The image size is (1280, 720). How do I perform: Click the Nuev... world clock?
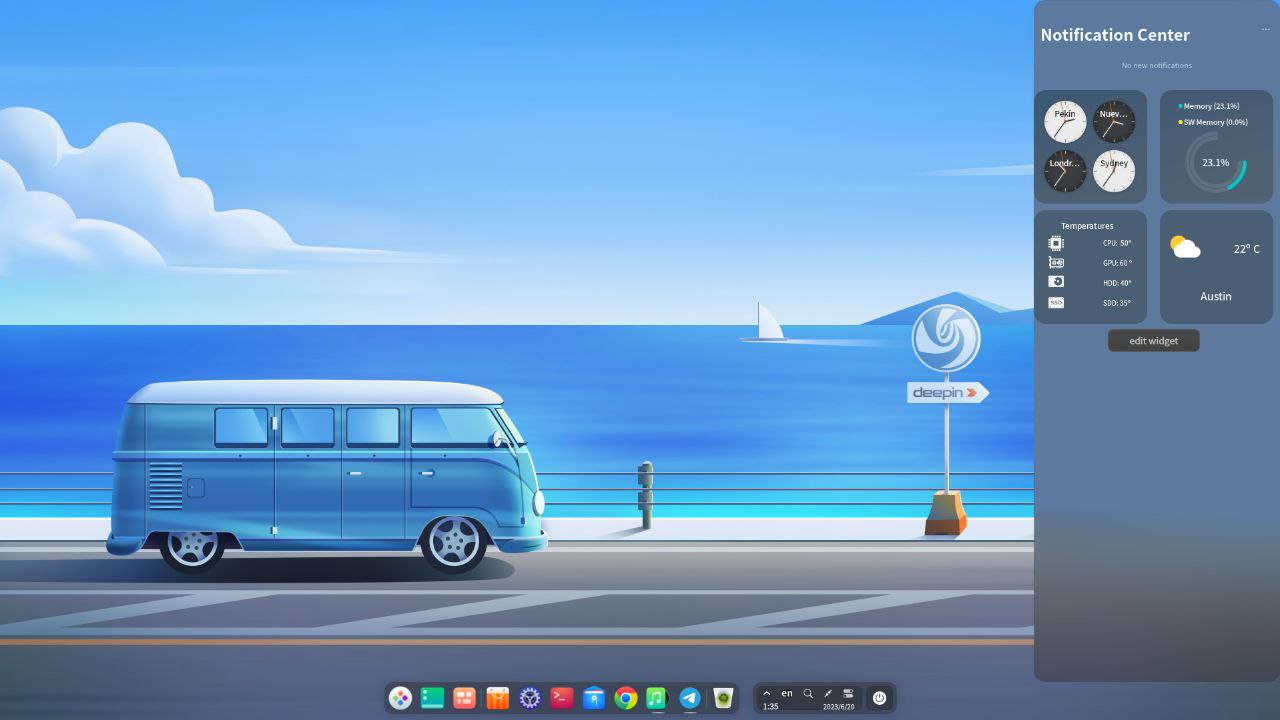[x=1114, y=121]
